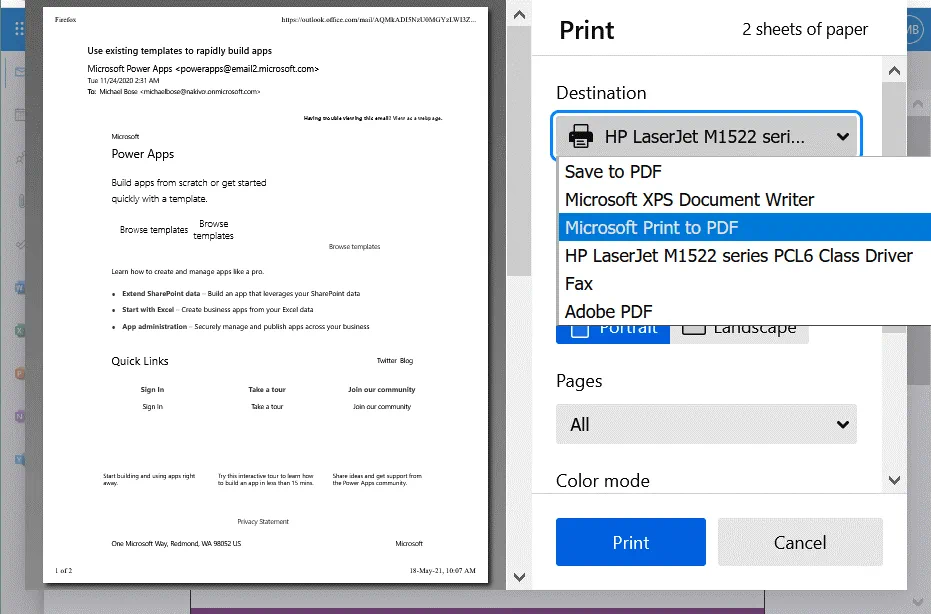Image resolution: width=931 pixels, height=614 pixels.
Task: Launch PowerPoint from the left sidebar
Action: [x=20, y=374]
